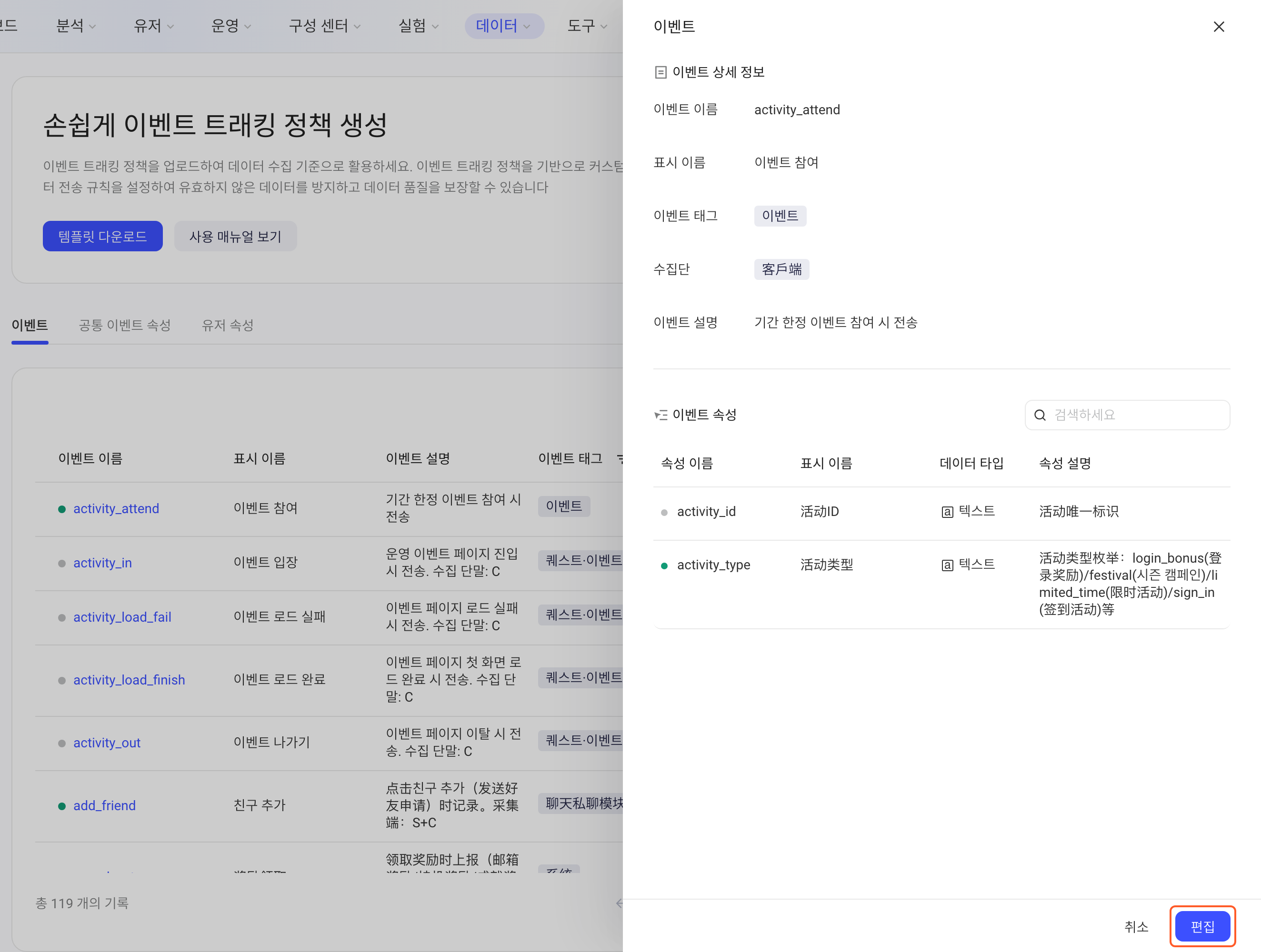Click the 이벤트 나가기 display name cell

[x=271, y=743]
